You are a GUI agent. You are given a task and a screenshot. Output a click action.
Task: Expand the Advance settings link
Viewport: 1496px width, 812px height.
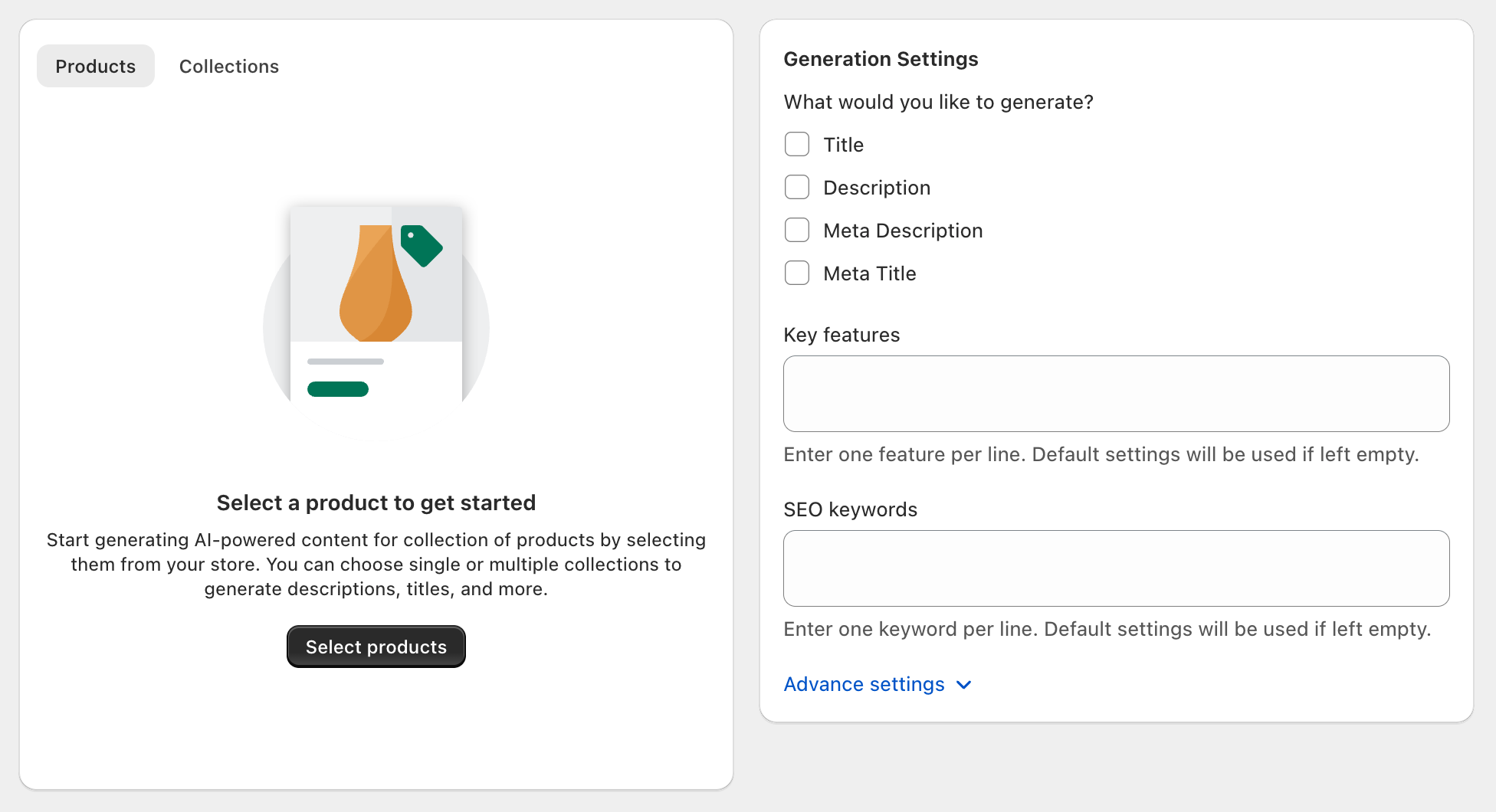tap(864, 684)
